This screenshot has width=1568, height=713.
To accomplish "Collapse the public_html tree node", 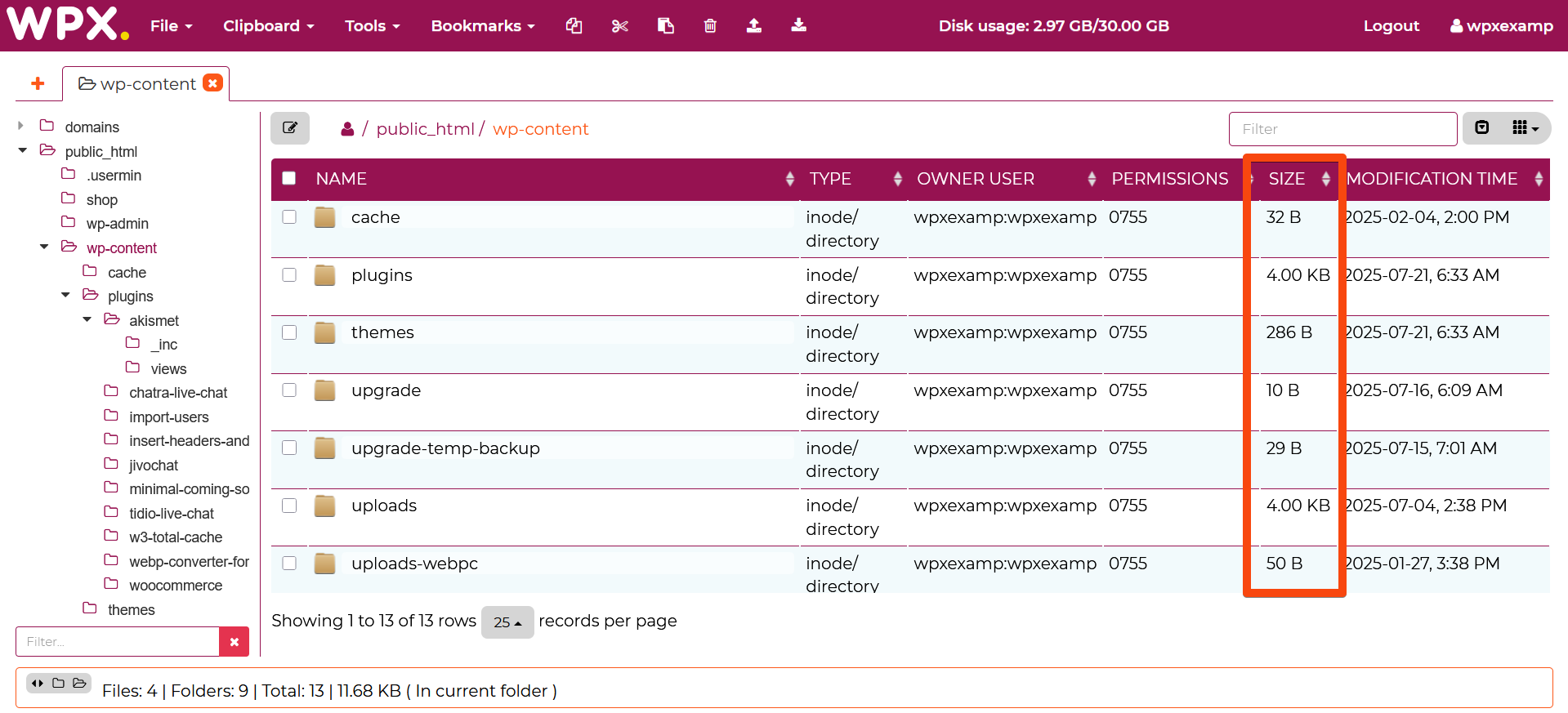I will 22,150.
